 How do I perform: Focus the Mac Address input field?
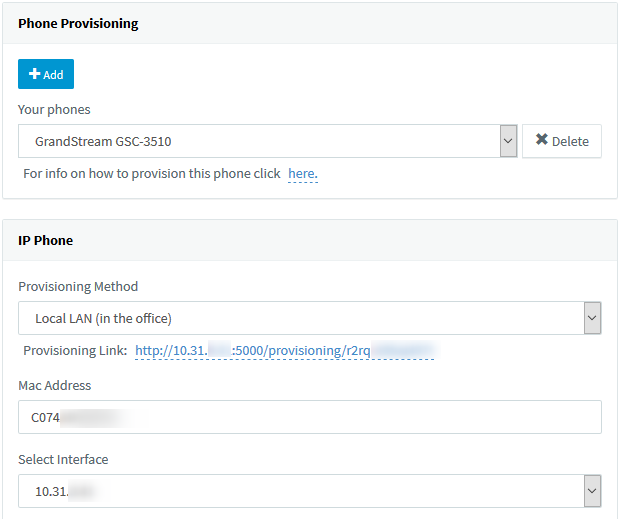pyautogui.click(x=310, y=417)
